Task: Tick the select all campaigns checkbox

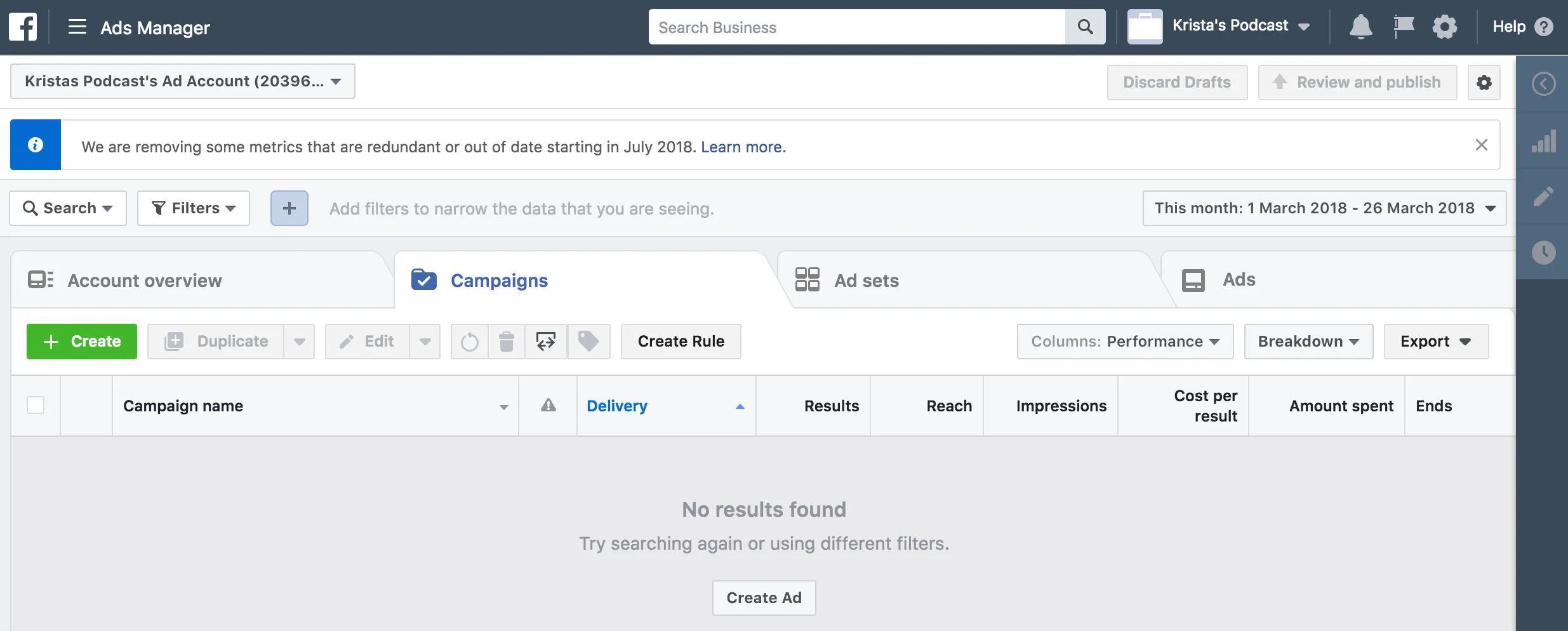Action: (x=36, y=405)
